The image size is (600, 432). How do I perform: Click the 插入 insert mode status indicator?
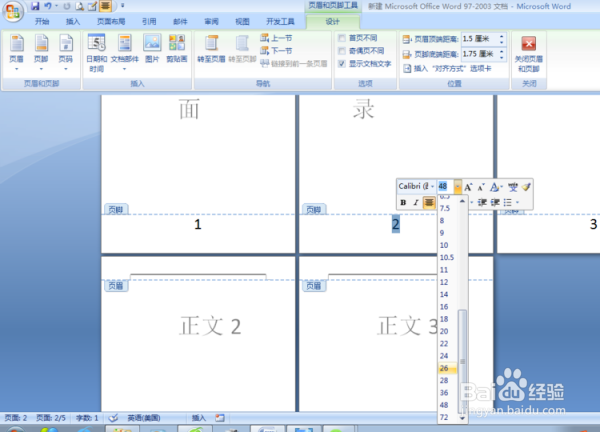[x=199, y=418]
